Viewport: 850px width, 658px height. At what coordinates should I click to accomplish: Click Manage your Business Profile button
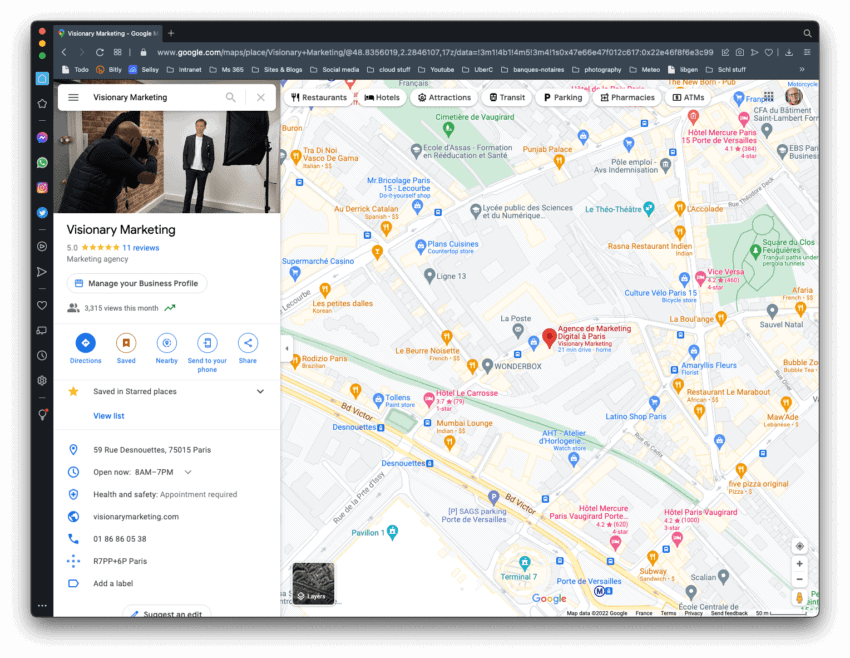click(137, 283)
